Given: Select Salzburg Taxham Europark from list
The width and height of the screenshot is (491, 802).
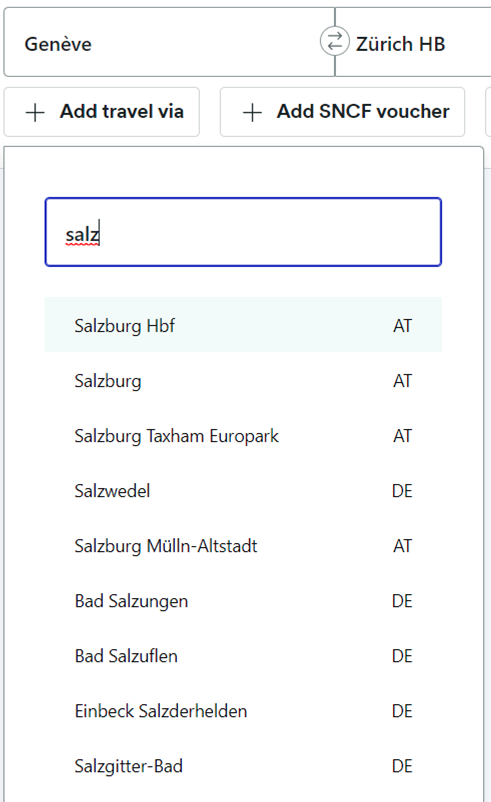Looking at the screenshot, I should point(243,435).
